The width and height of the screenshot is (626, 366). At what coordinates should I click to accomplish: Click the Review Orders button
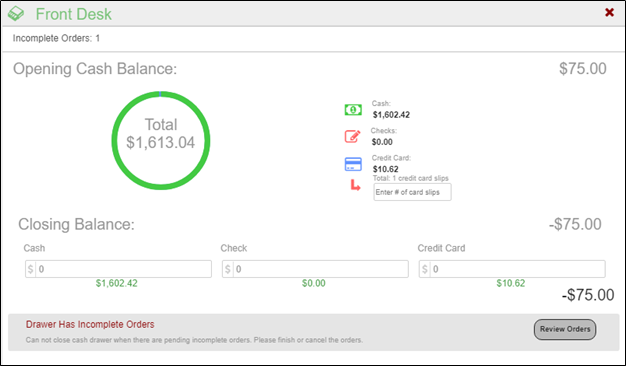click(x=565, y=329)
